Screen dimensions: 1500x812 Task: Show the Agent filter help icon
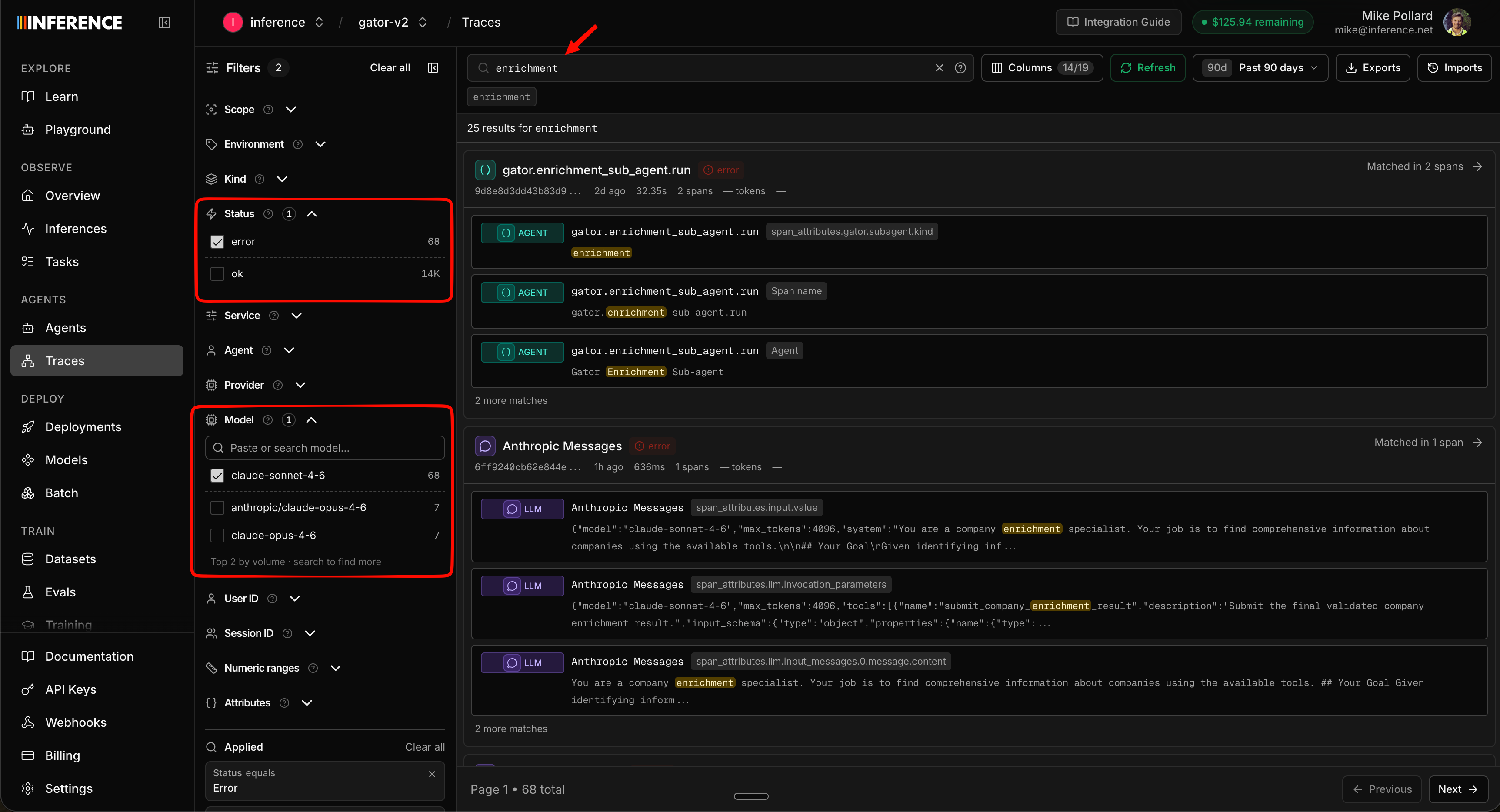[267, 350]
